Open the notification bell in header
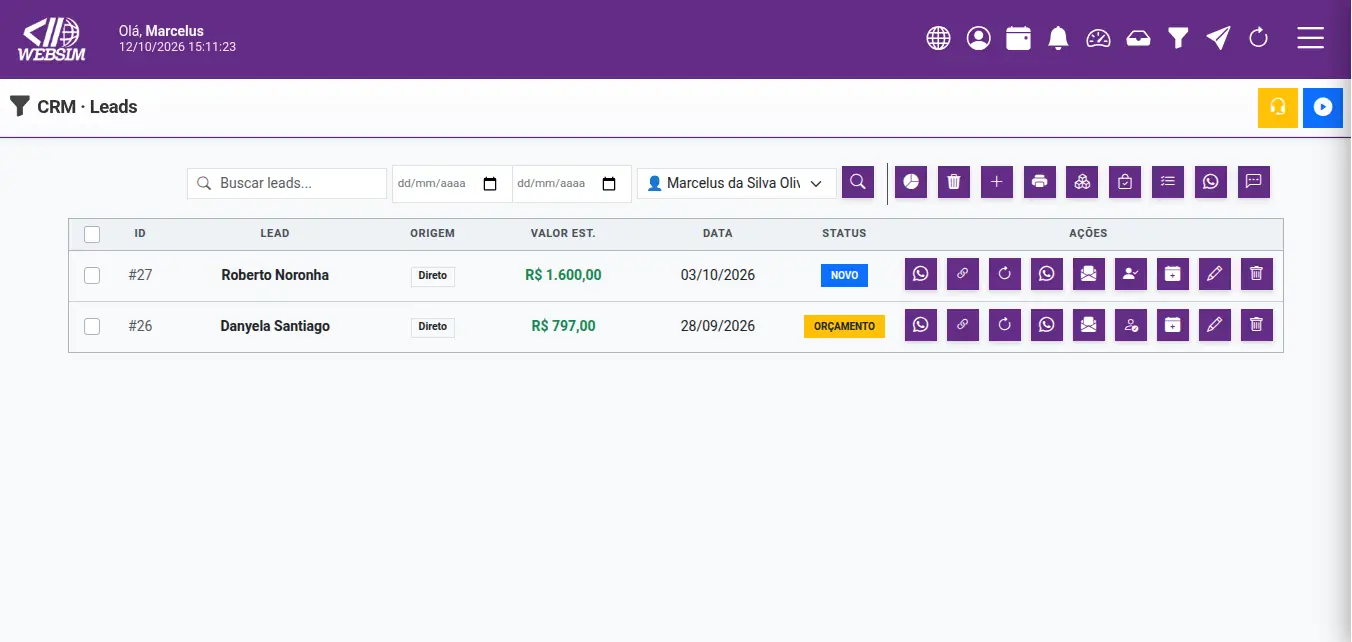The width and height of the screenshot is (1352, 642). (1058, 39)
